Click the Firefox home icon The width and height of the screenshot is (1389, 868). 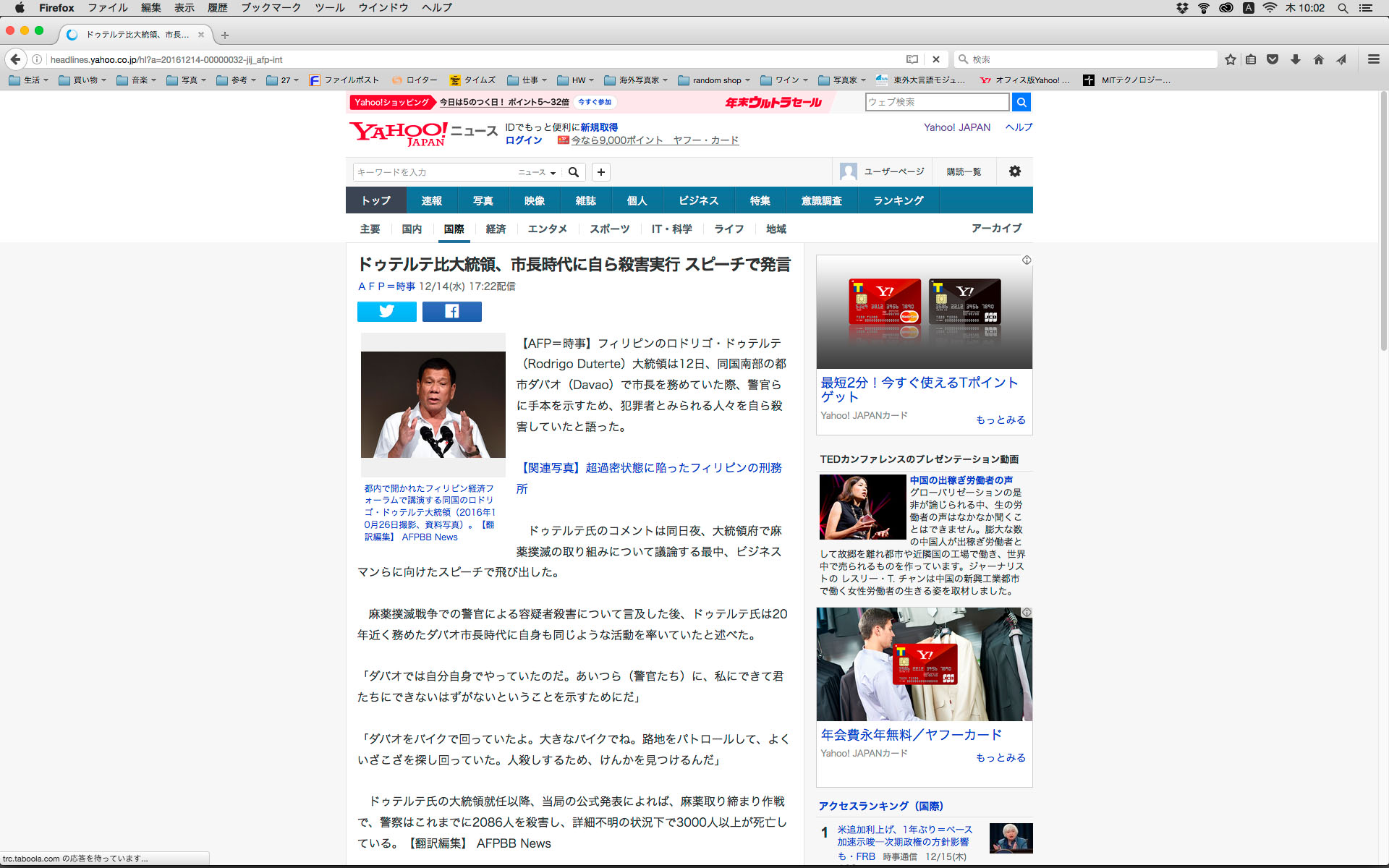point(1318,59)
